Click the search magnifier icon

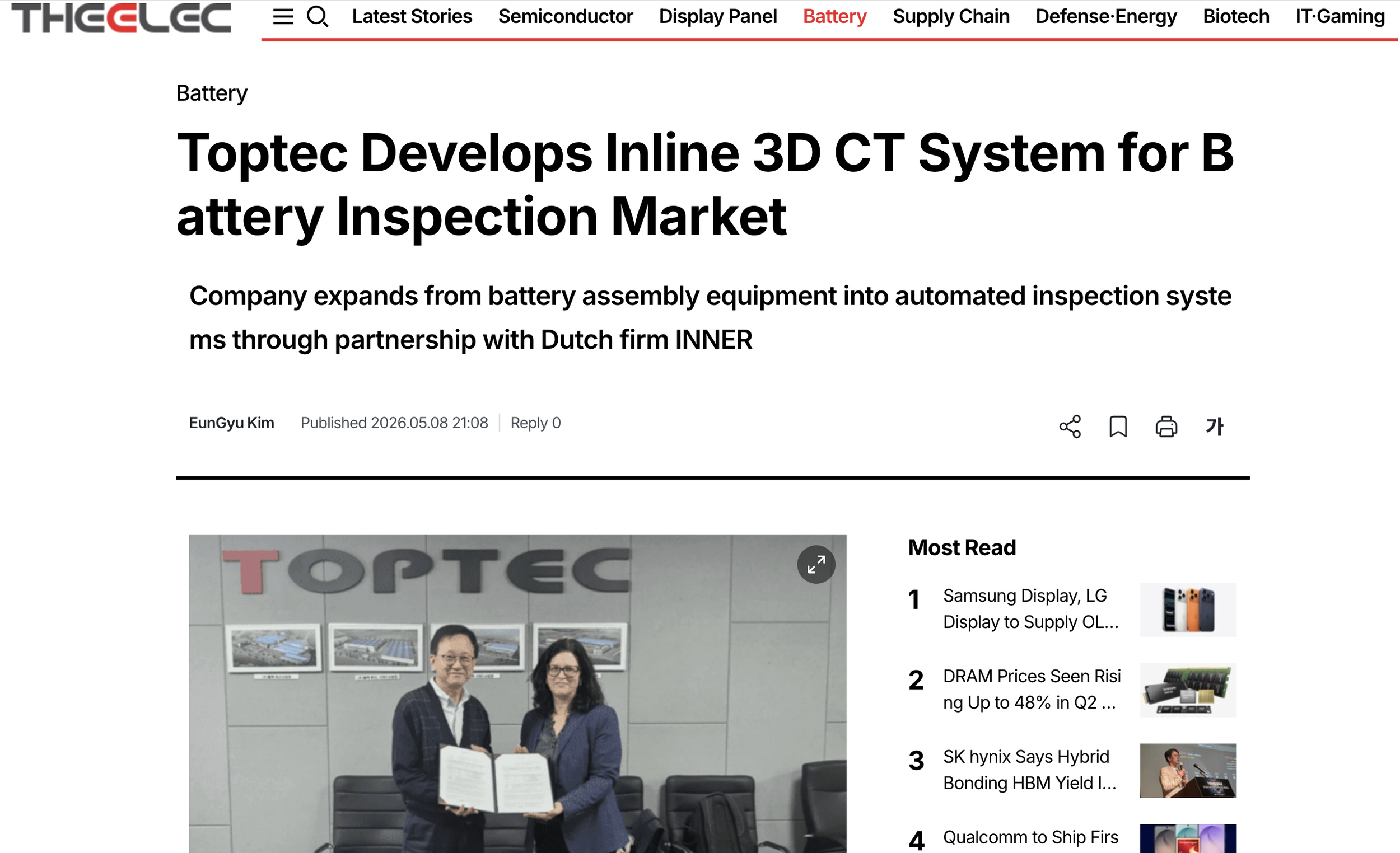coord(317,17)
